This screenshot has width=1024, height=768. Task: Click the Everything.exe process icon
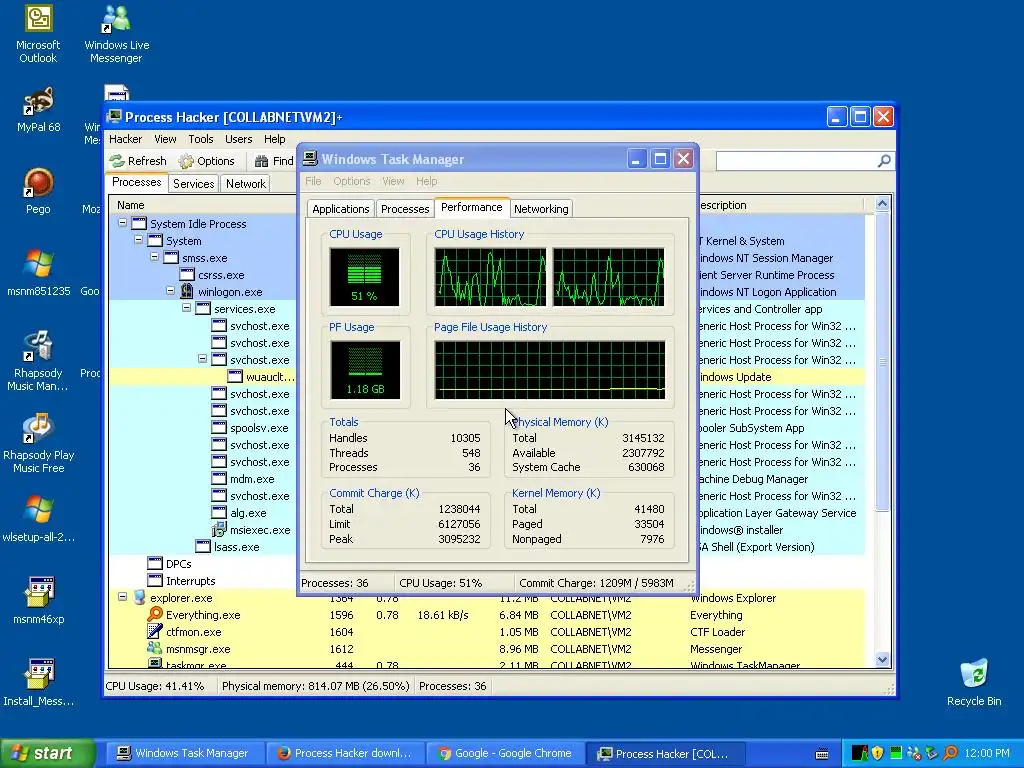click(x=155, y=615)
